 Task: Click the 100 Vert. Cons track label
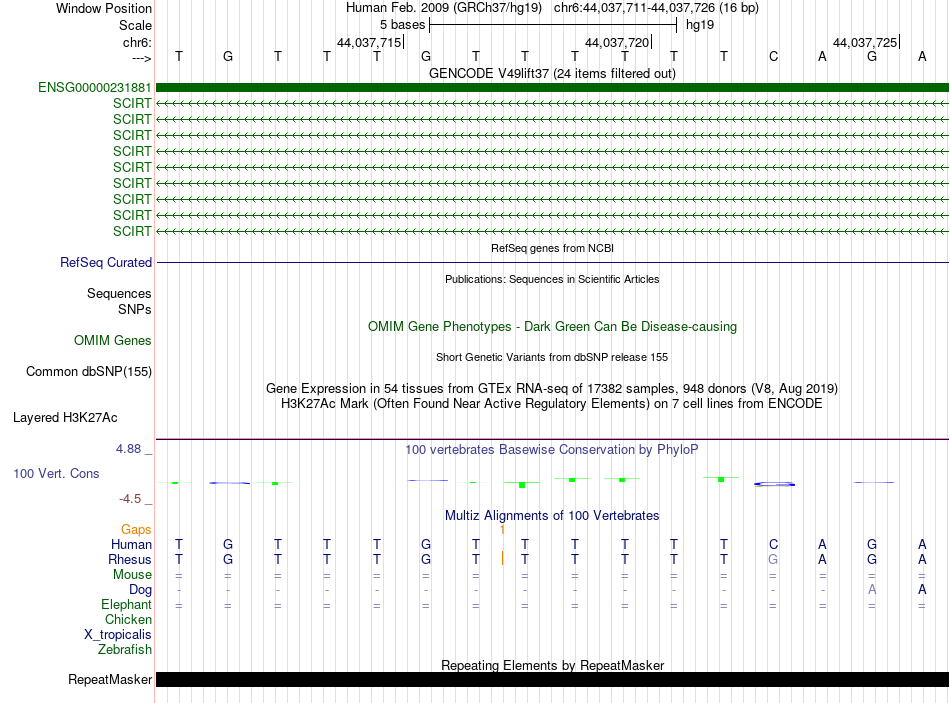click(56, 473)
